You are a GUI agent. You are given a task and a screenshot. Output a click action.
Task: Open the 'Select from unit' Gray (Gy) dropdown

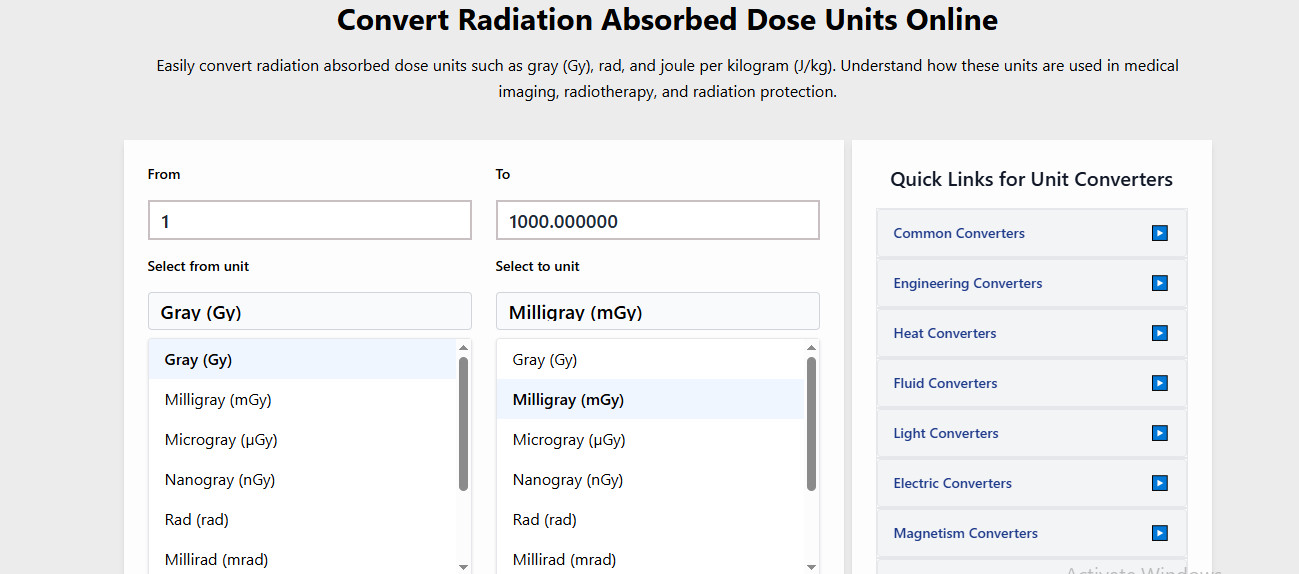(x=309, y=312)
